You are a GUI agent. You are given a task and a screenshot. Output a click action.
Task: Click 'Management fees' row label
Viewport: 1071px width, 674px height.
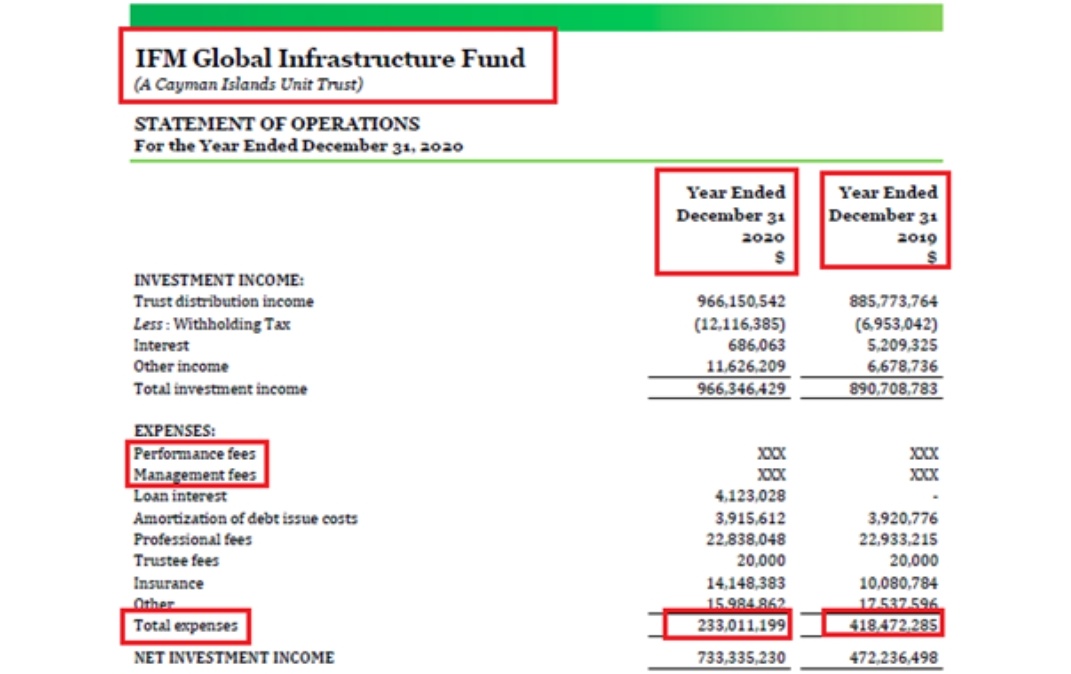(x=195, y=475)
